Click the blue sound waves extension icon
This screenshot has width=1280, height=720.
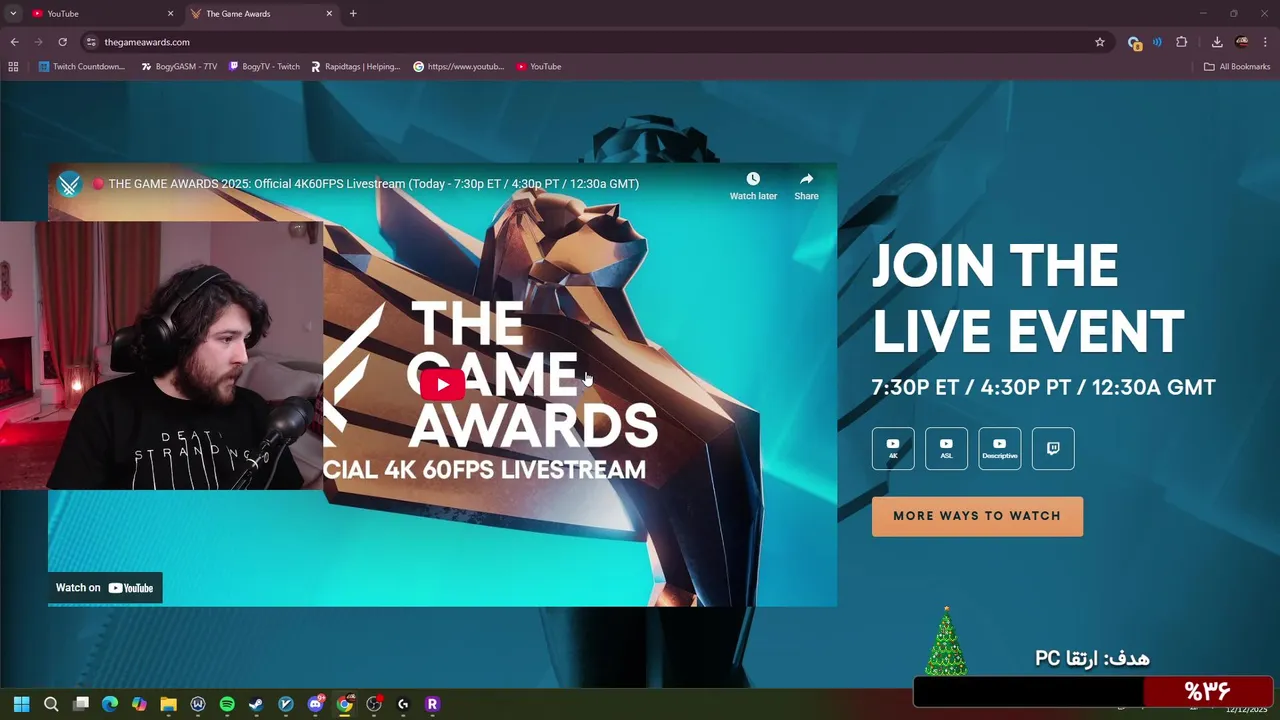1157,42
